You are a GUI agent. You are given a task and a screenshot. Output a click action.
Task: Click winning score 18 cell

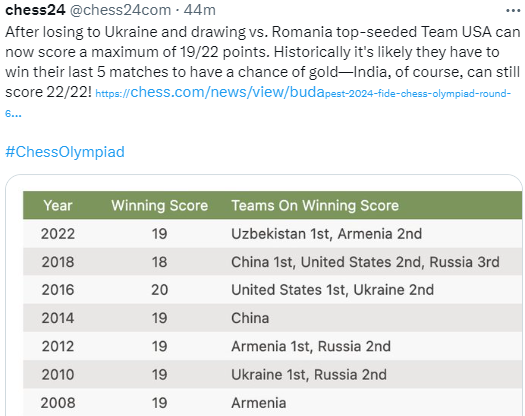click(x=159, y=262)
